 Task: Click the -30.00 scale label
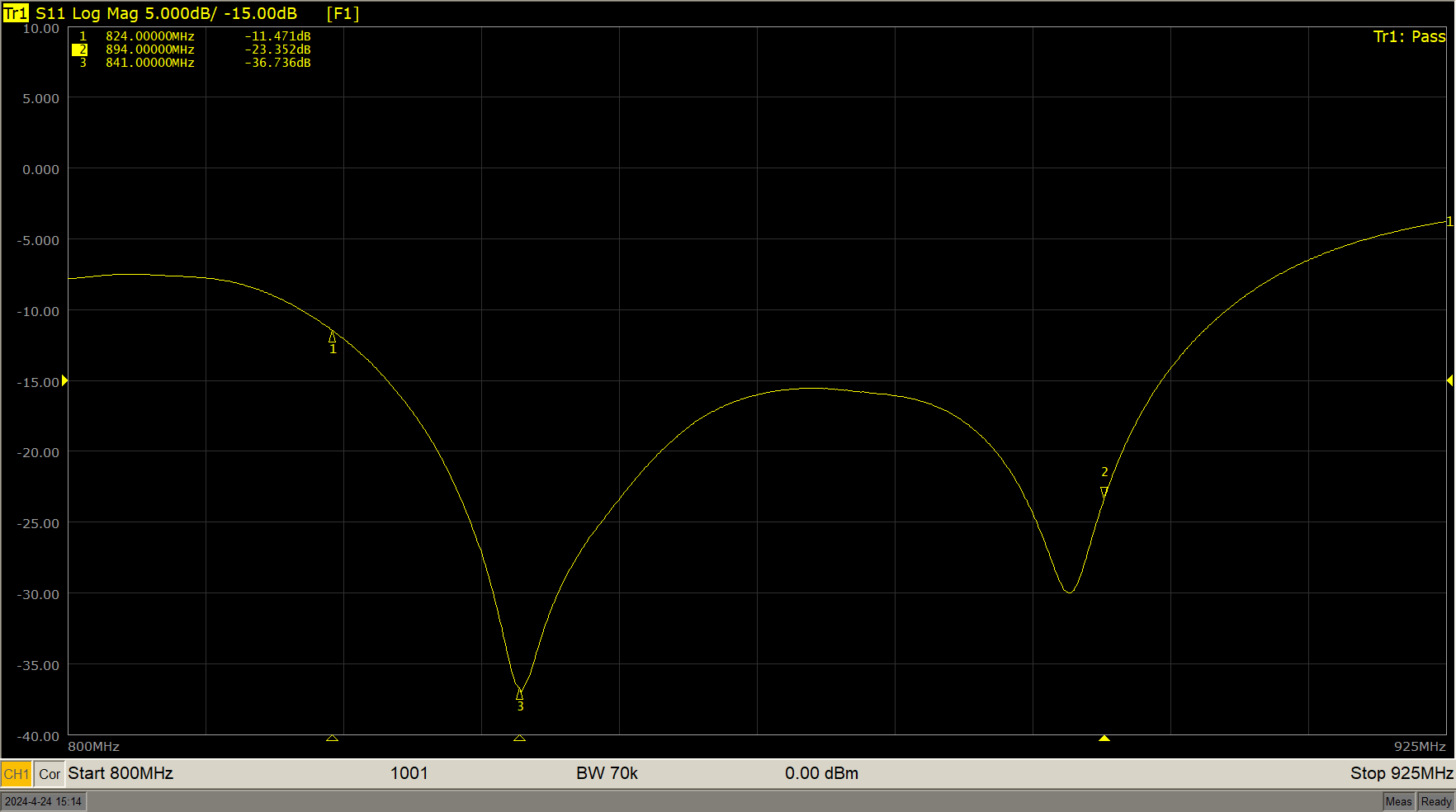click(39, 594)
